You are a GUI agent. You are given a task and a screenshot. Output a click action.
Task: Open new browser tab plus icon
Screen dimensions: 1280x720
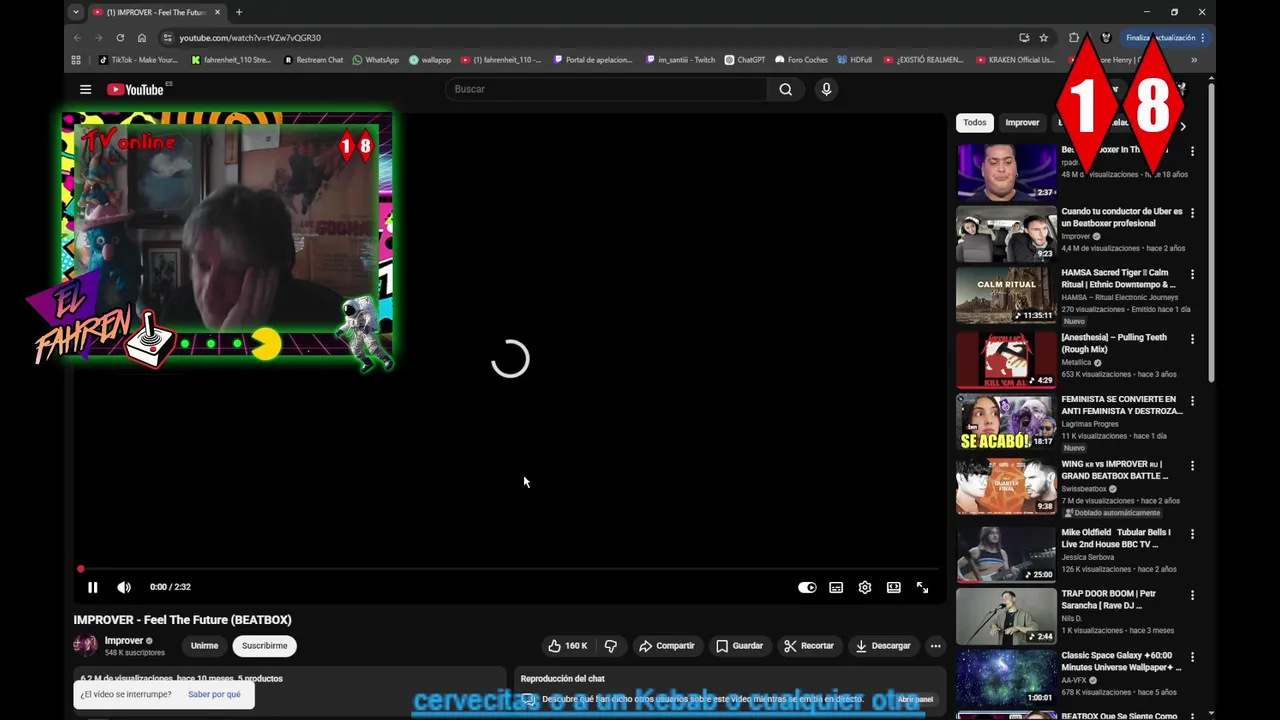pos(238,12)
